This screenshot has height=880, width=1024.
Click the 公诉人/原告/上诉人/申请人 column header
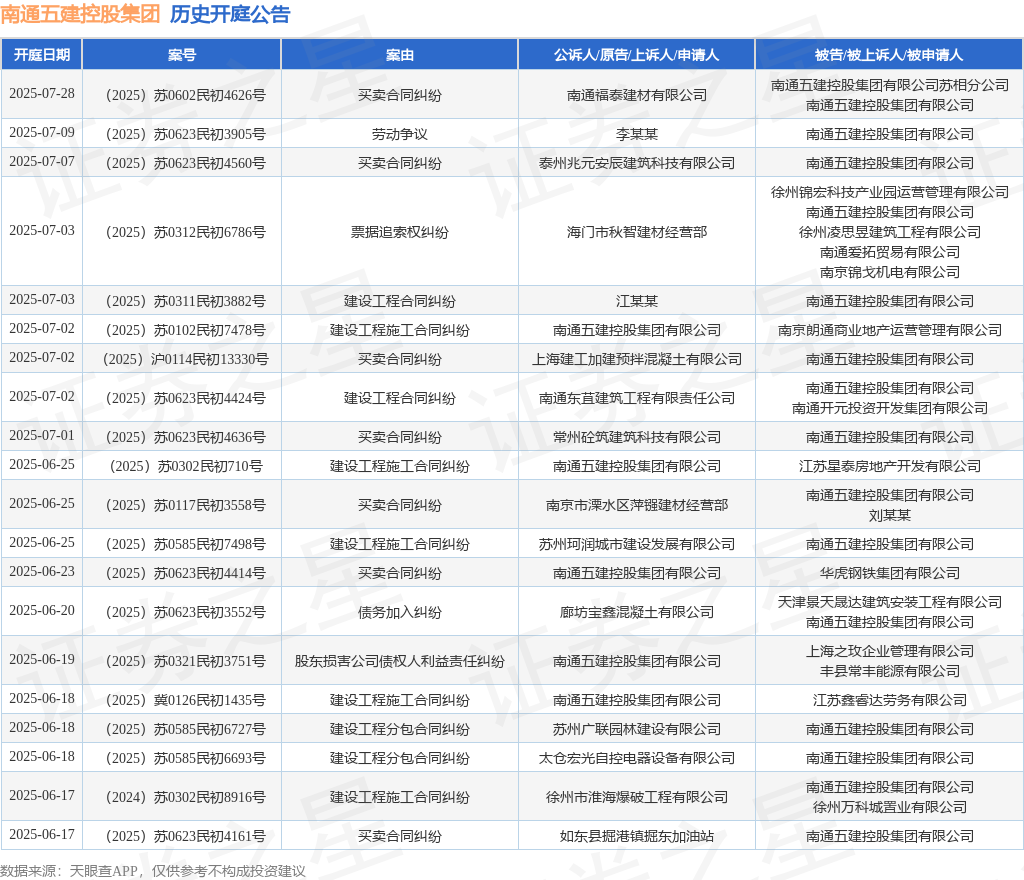coord(637,55)
